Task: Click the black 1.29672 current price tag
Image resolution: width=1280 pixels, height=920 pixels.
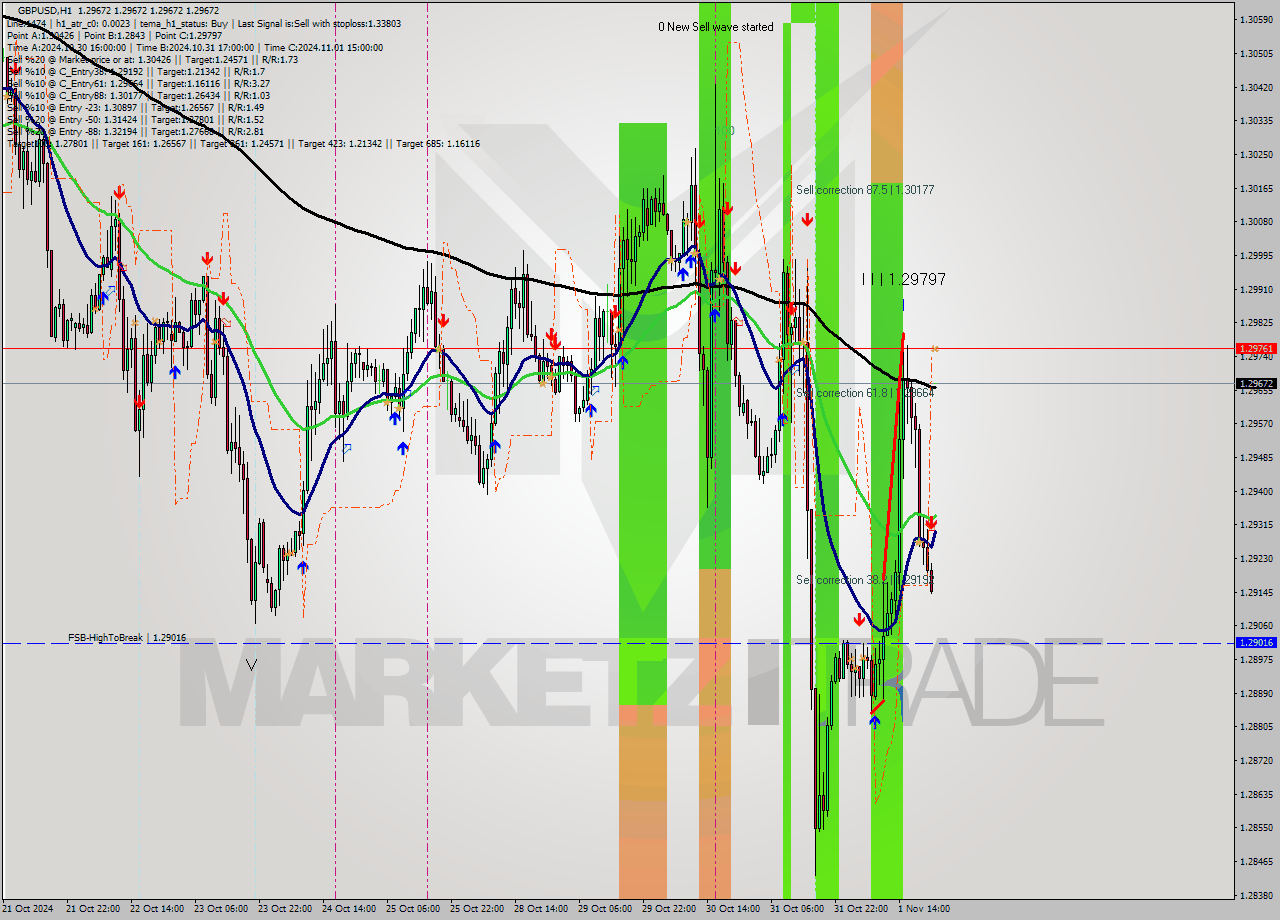Action: point(1257,383)
